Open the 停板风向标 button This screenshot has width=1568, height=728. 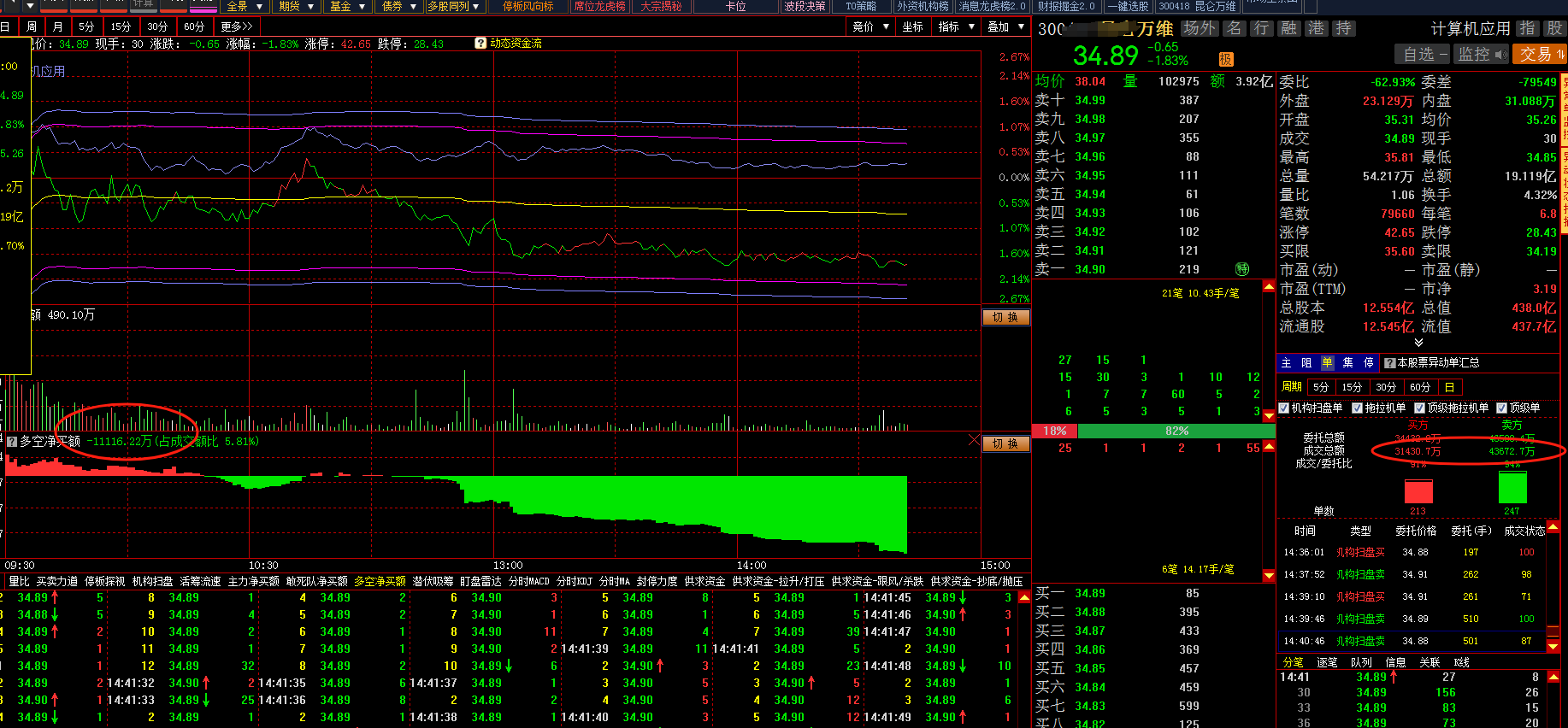(528, 6)
